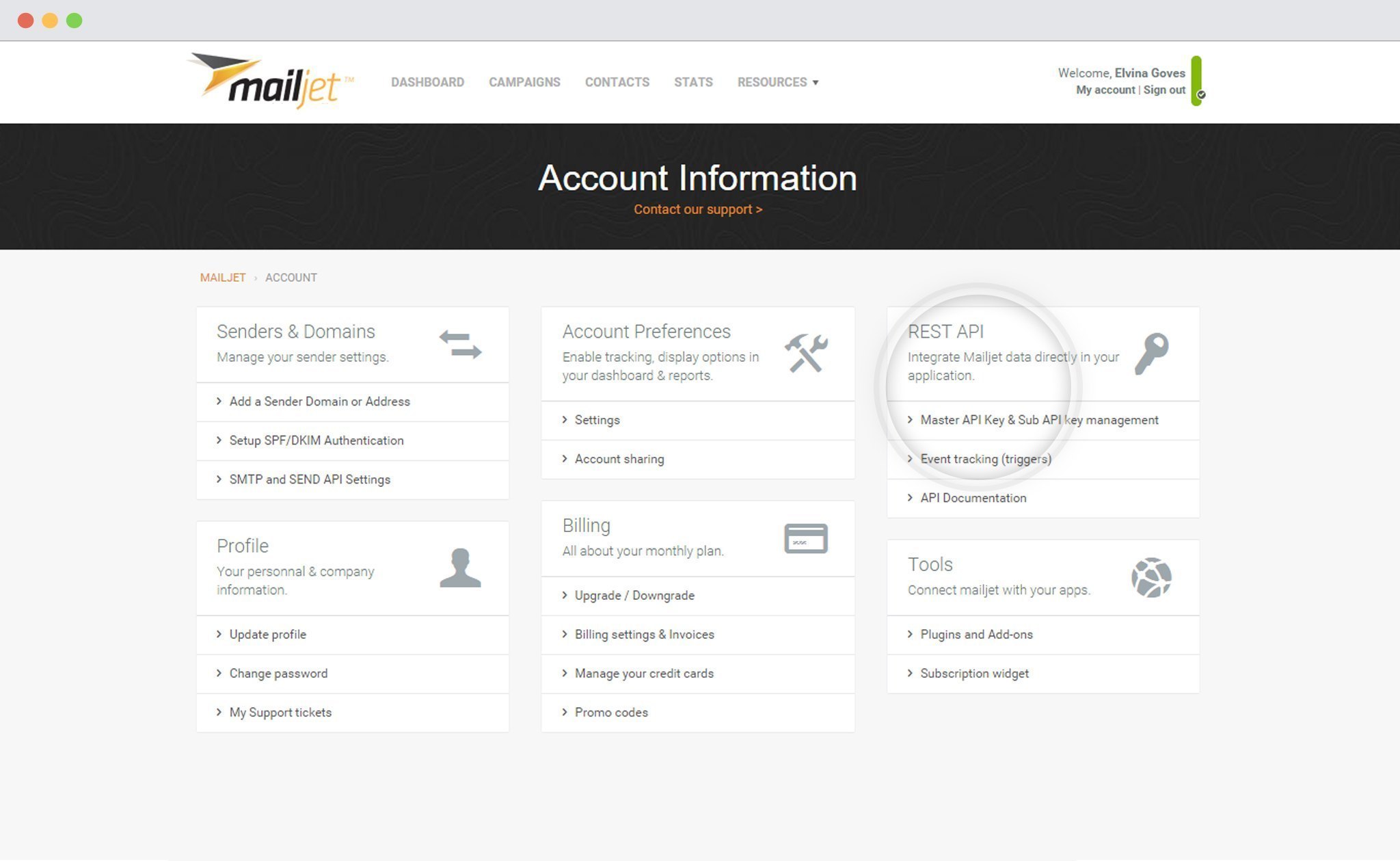
Task: Click the Billing heading
Action: point(587,525)
